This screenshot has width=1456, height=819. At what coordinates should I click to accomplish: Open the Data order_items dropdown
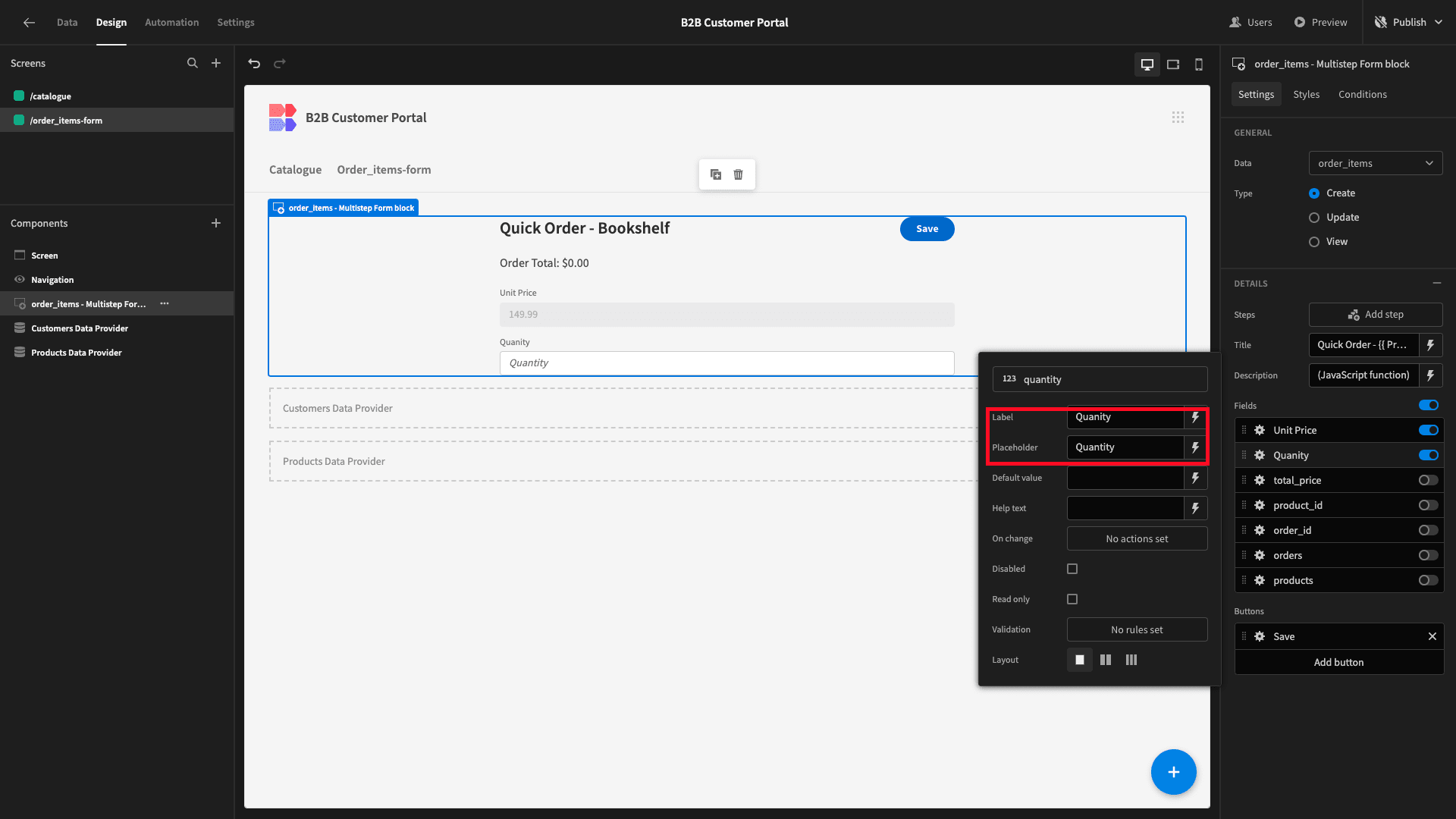(1376, 163)
